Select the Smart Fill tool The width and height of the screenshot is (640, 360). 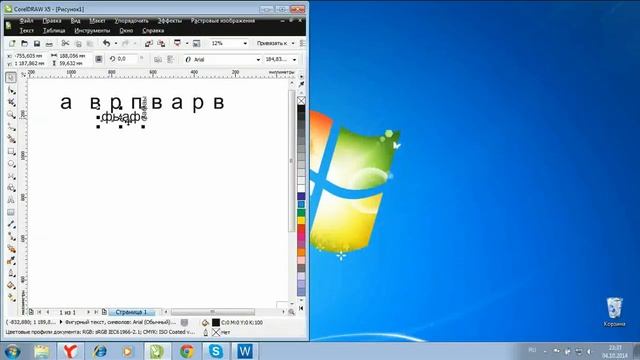coord(11,139)
